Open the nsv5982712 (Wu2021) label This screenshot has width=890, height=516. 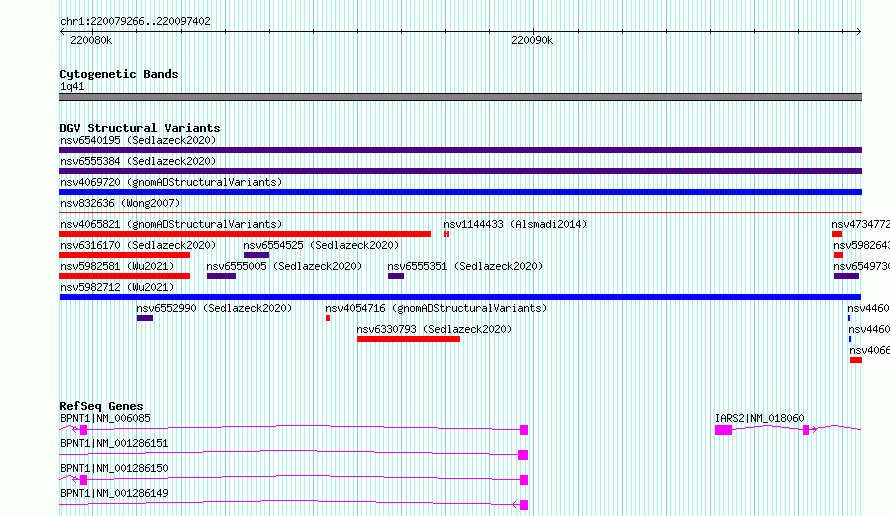pos(117,287)
